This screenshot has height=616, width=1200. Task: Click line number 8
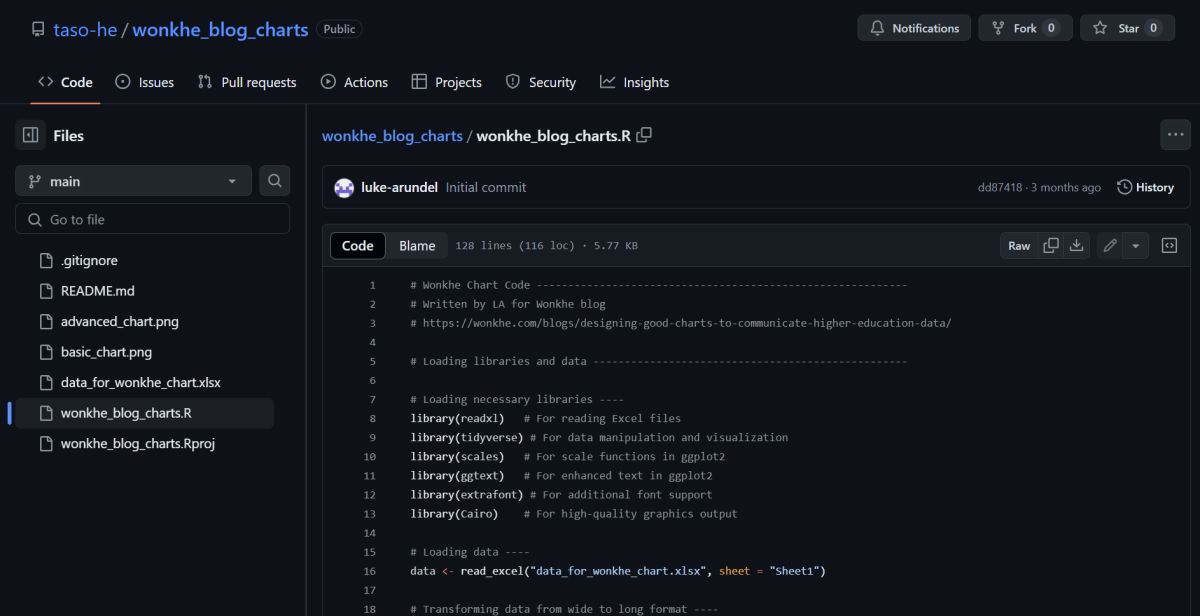coord(372,418)
